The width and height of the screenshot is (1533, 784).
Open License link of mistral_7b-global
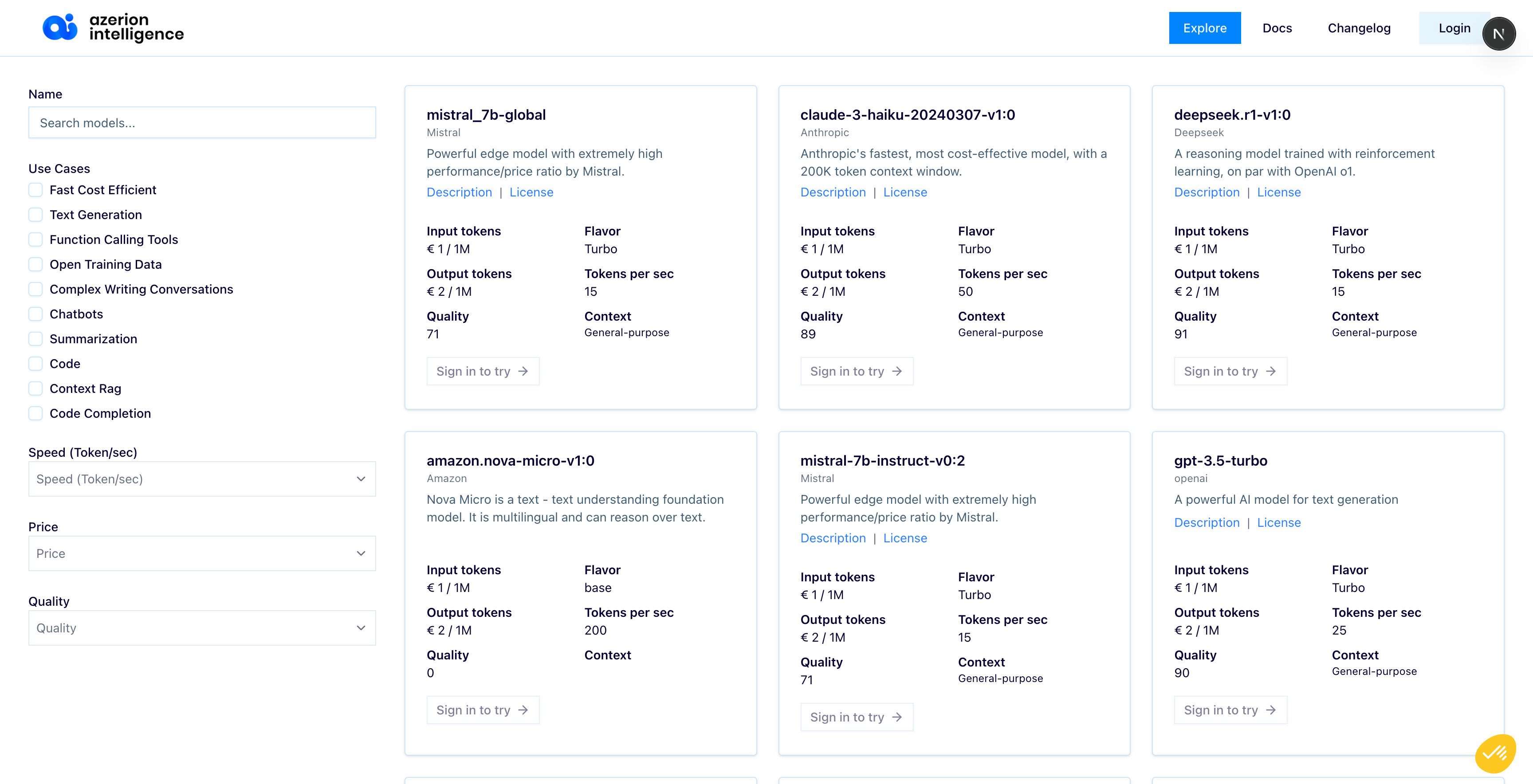[531, 192]
